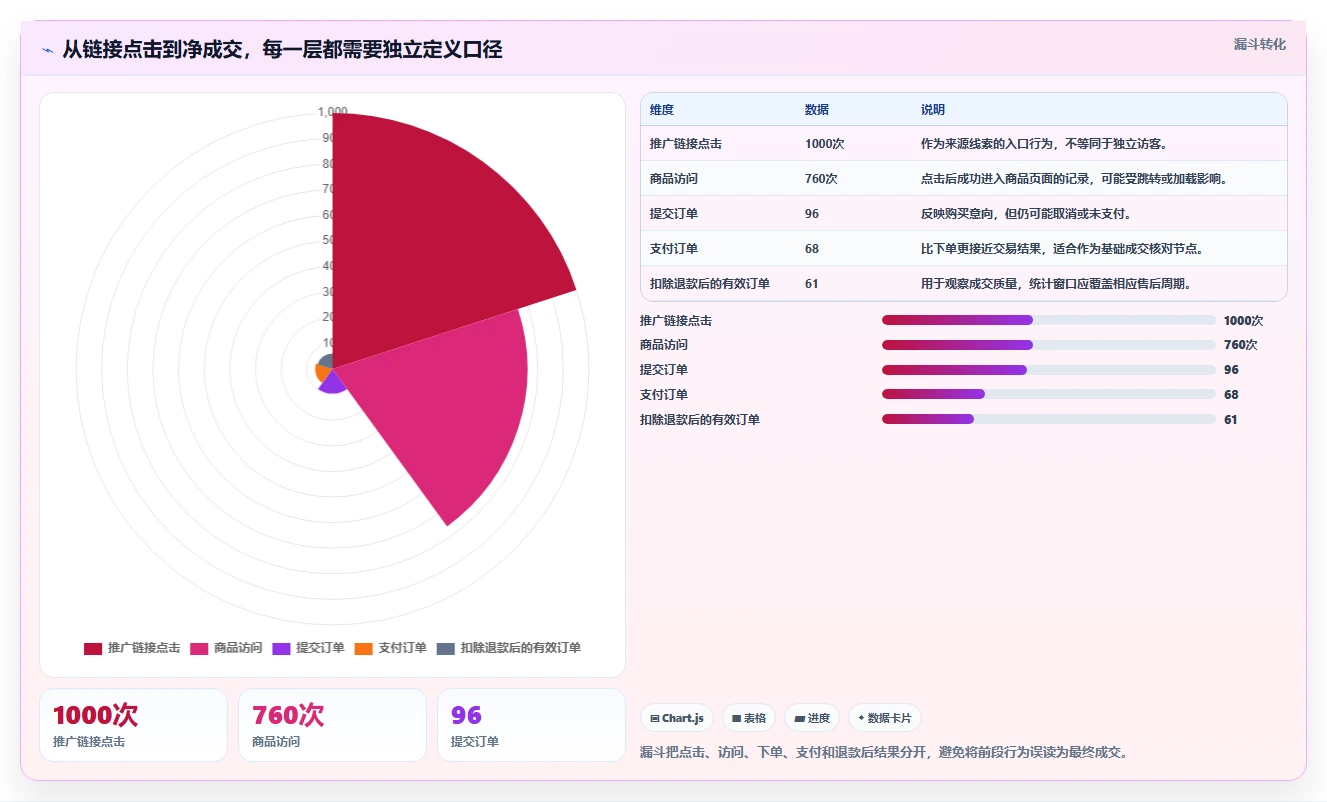Viewport: 1327px width, 802px height.
Task: Click the 支付订单 progress bar
Action: 1049,394
